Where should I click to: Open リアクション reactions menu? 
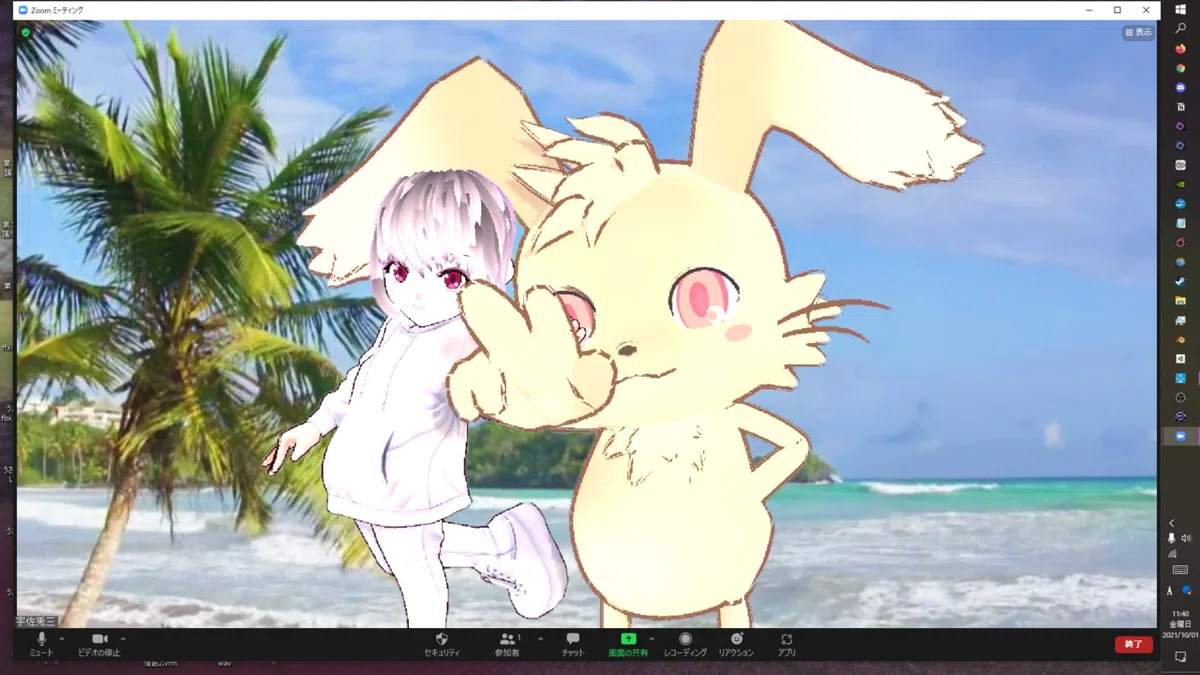(736, 644)
